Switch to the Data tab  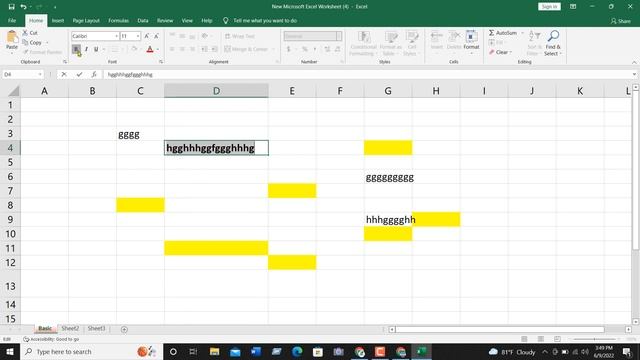[143, 20]
